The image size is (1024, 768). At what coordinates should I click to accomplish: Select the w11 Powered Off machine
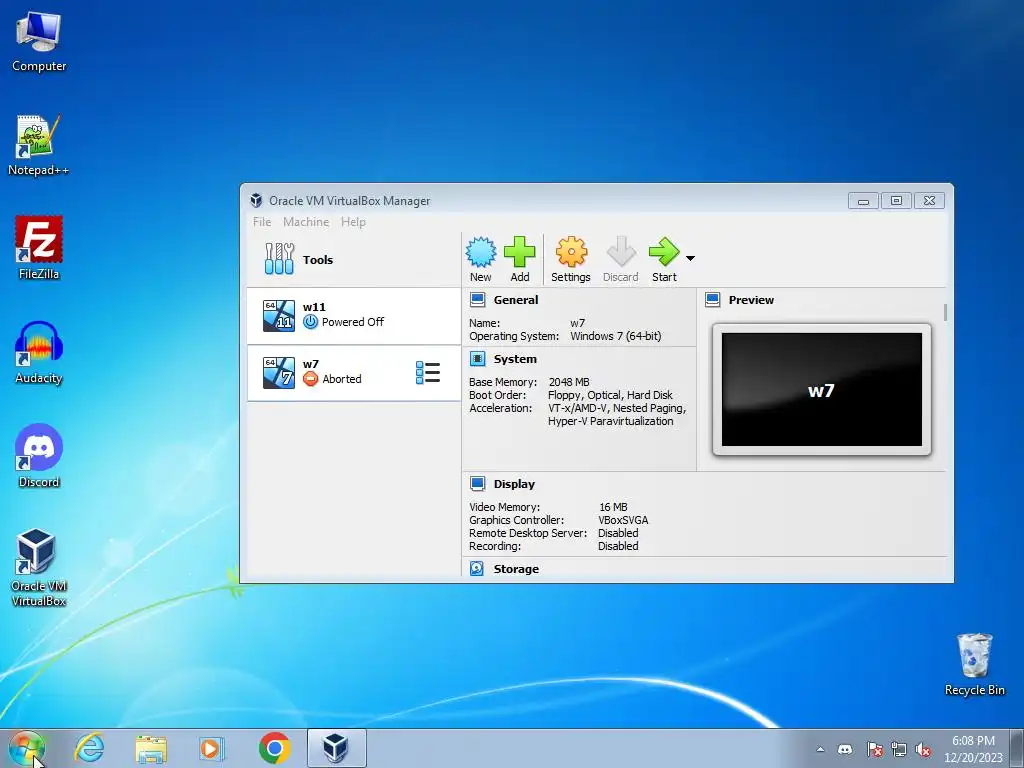(353, 315)
